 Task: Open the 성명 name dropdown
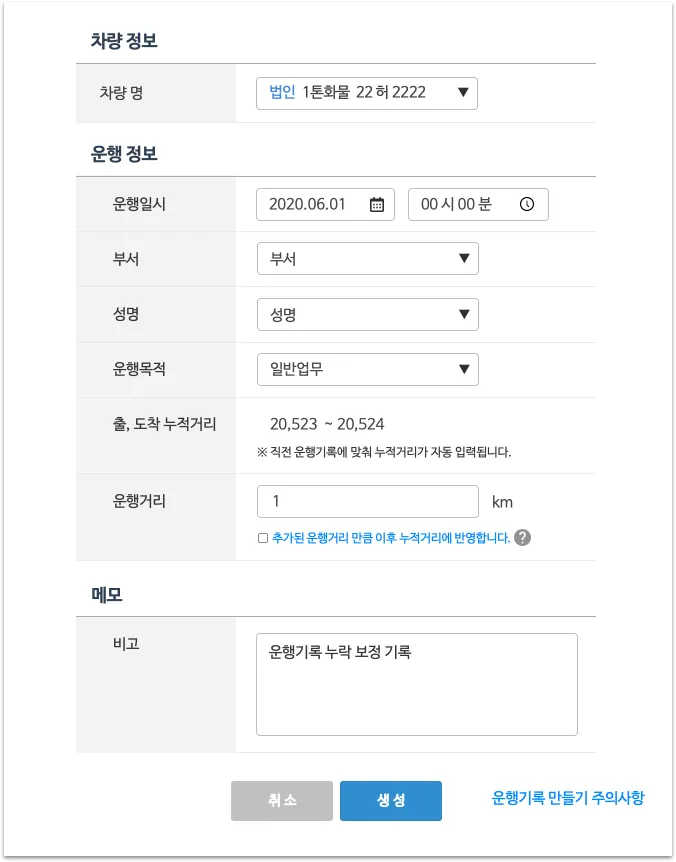coord(367,315)
